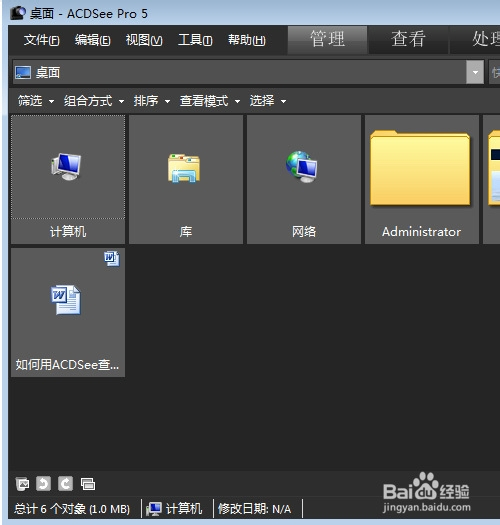Click the 总计 6 个对象 (1.0 MB) status text

[x=72, y=509]
